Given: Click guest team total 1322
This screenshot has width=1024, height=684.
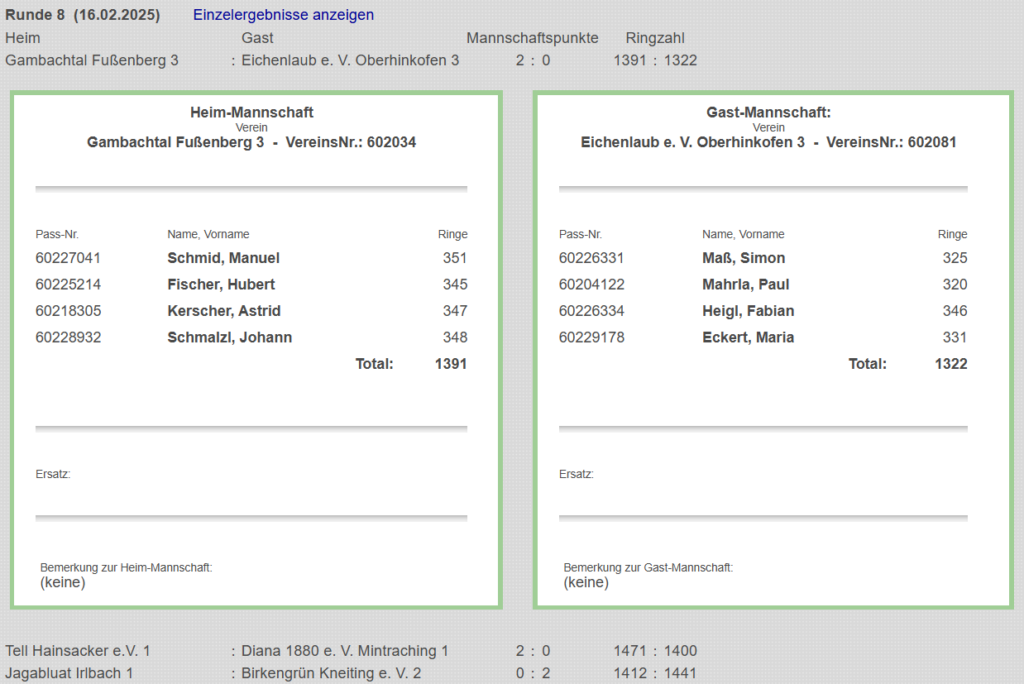Looking at the screenshot, I should click(x=950, y=364).
